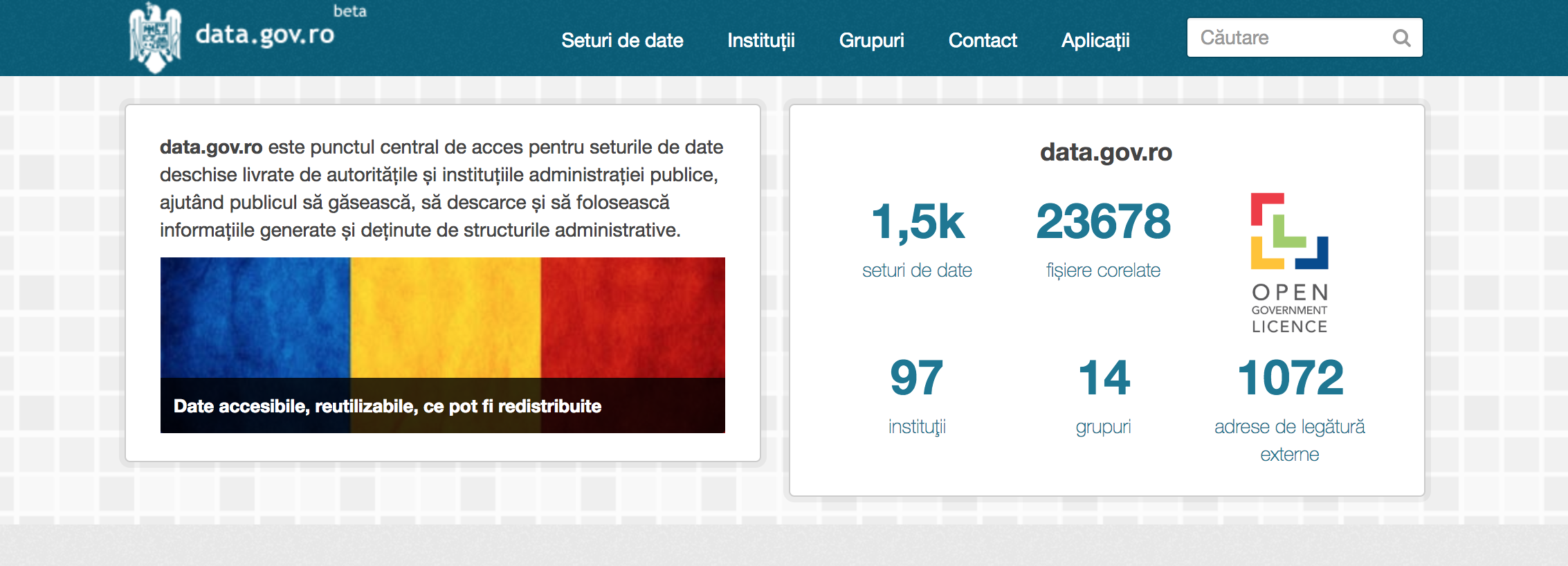Click the beta label above the logo
The height and width of the screenshot is (566, 1568).
pyautogui.click(x=349, y=11)
